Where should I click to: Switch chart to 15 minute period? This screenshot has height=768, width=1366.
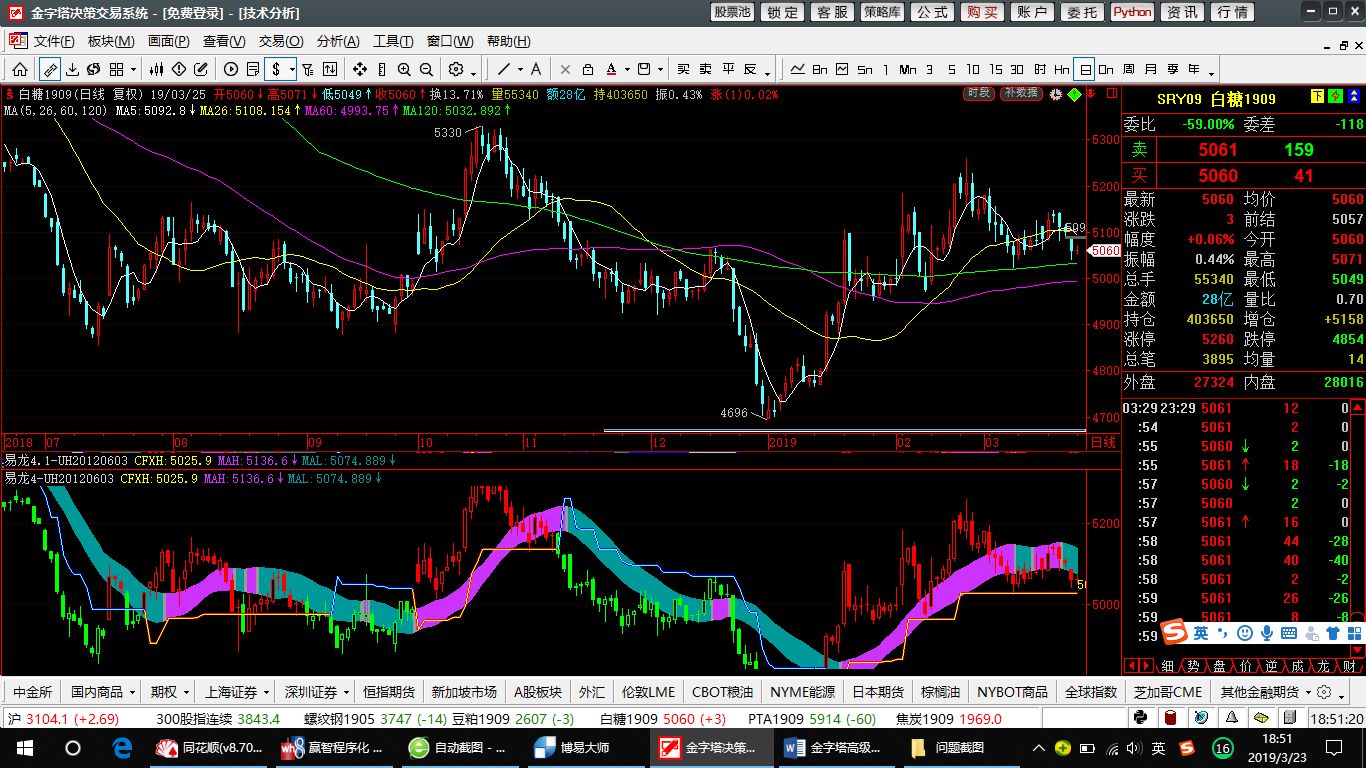995,69
